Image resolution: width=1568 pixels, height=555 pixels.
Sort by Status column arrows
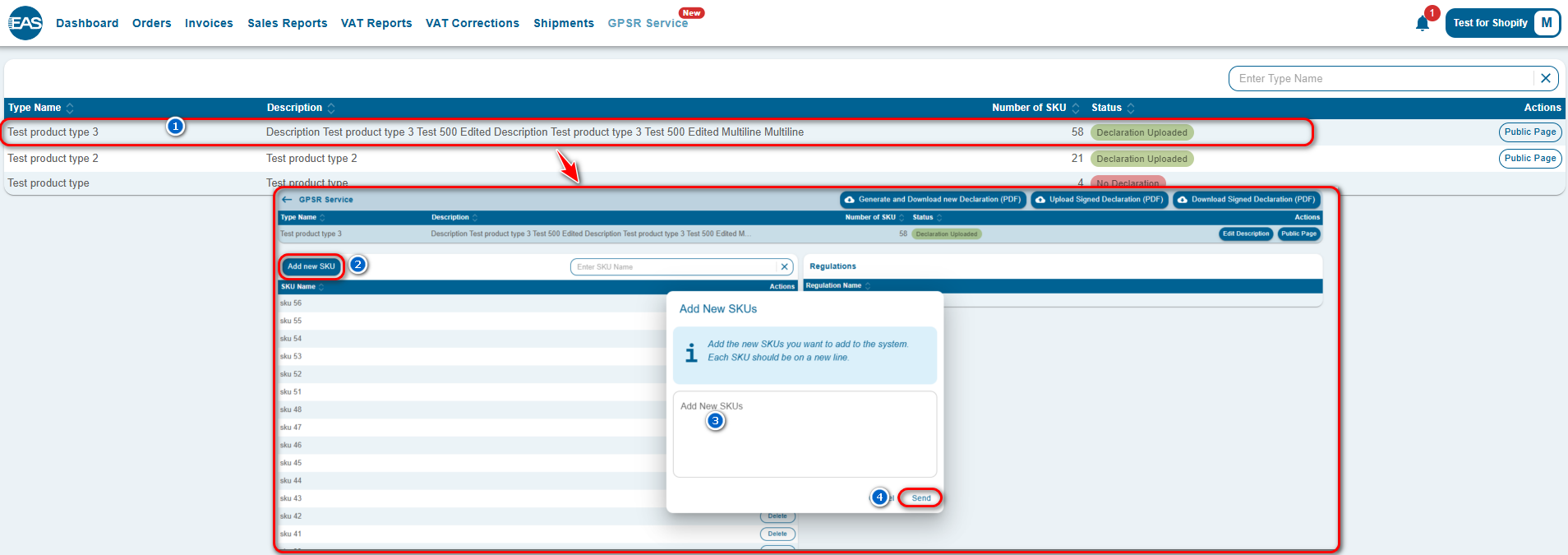[x=1131, y=109]
